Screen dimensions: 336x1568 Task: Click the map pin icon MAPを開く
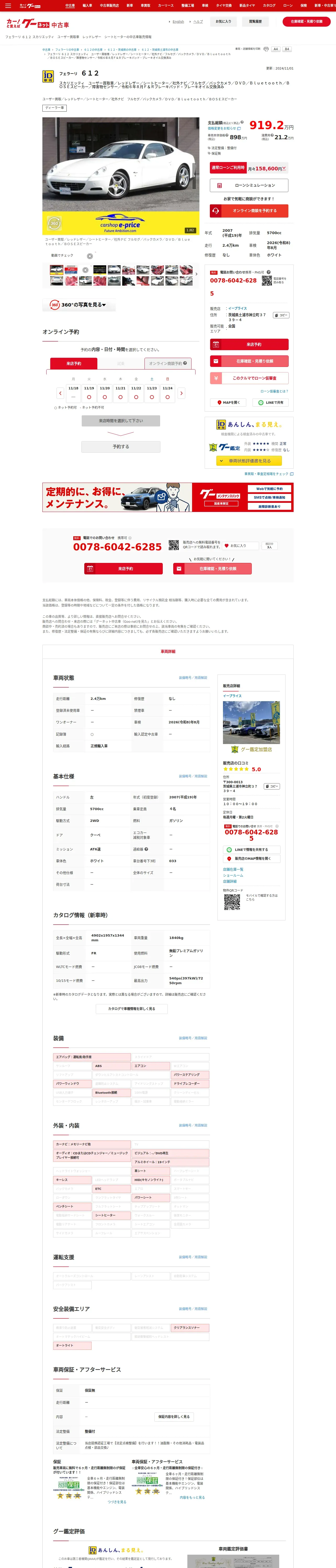[x=220, y=402]
